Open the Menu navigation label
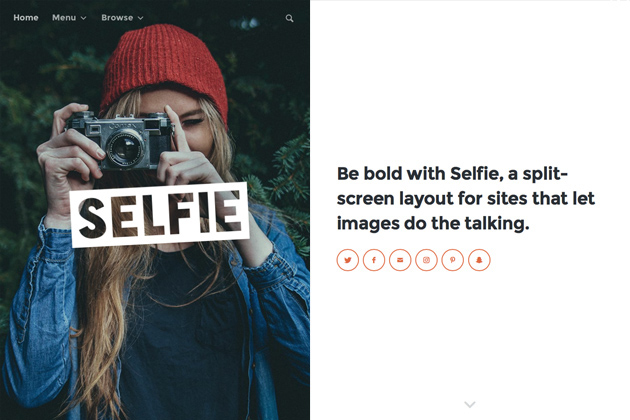This screenshot has width=630, height=420. click(x=64, y=18)
